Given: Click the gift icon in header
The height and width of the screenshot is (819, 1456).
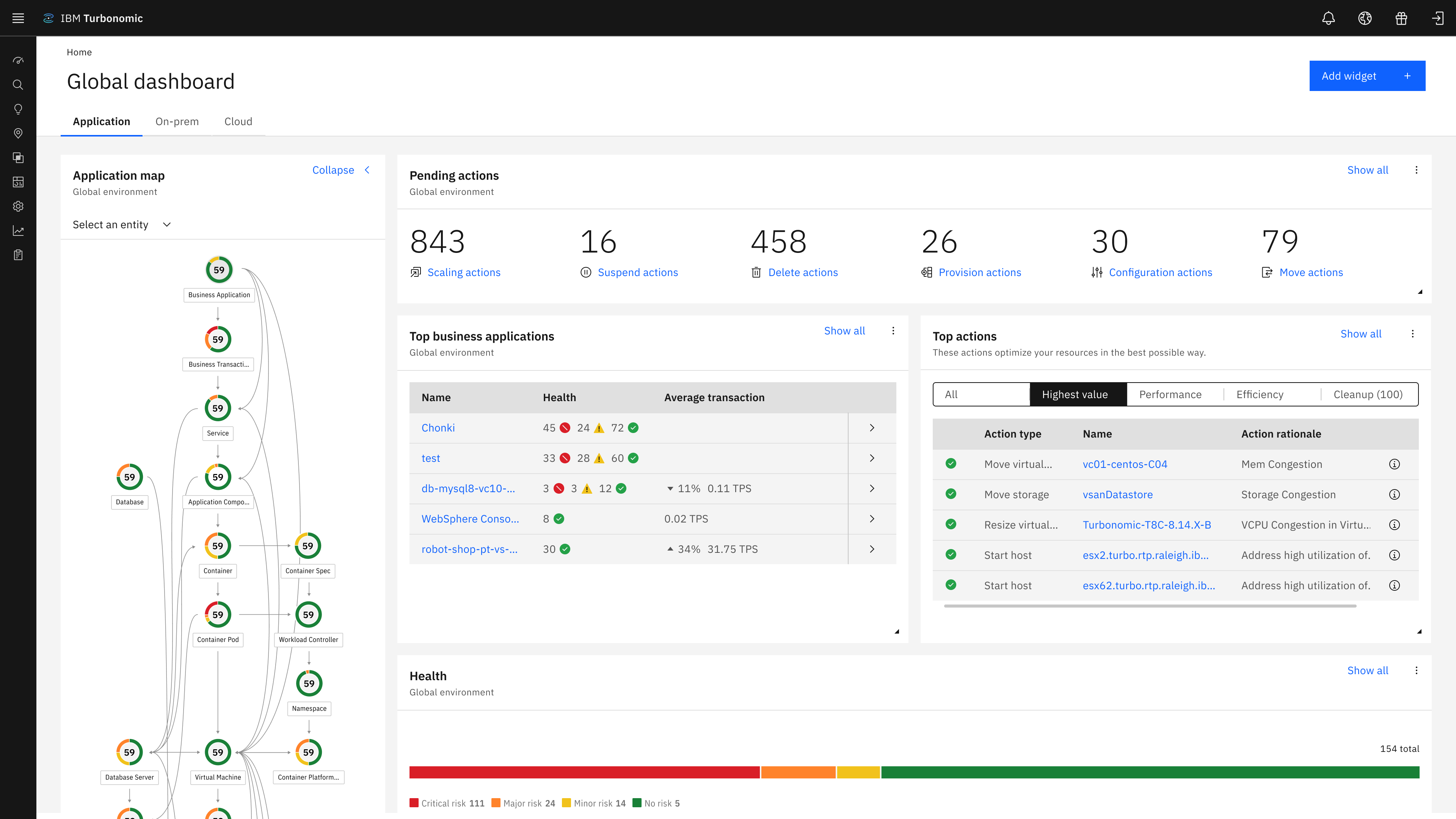Looking at the screenshot, I should tap(1401, 18).
